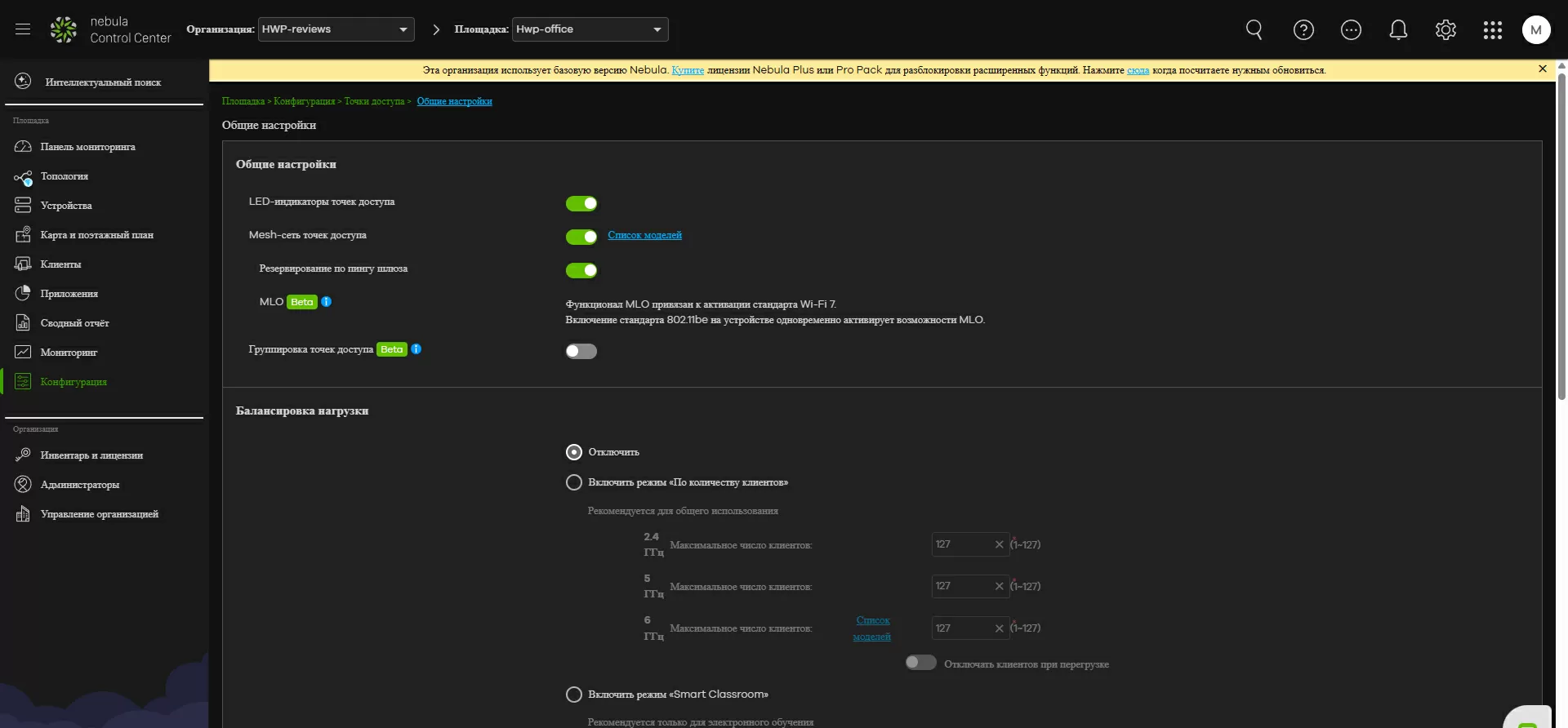Open the more options ellipsis icon
This screenshot has width=1568, height=728.
click(x=1351, y=30)
